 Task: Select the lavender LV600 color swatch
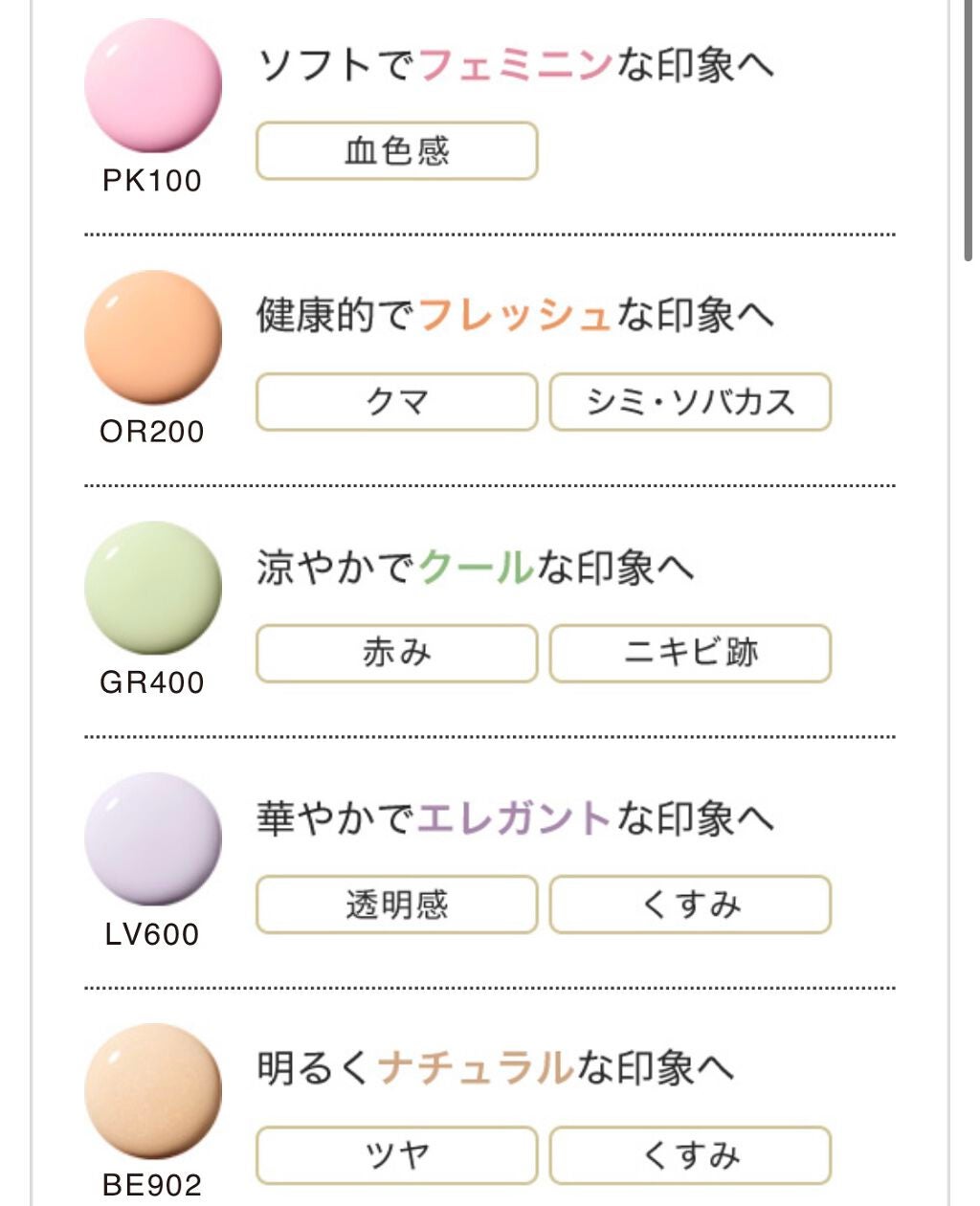[153, 839]
